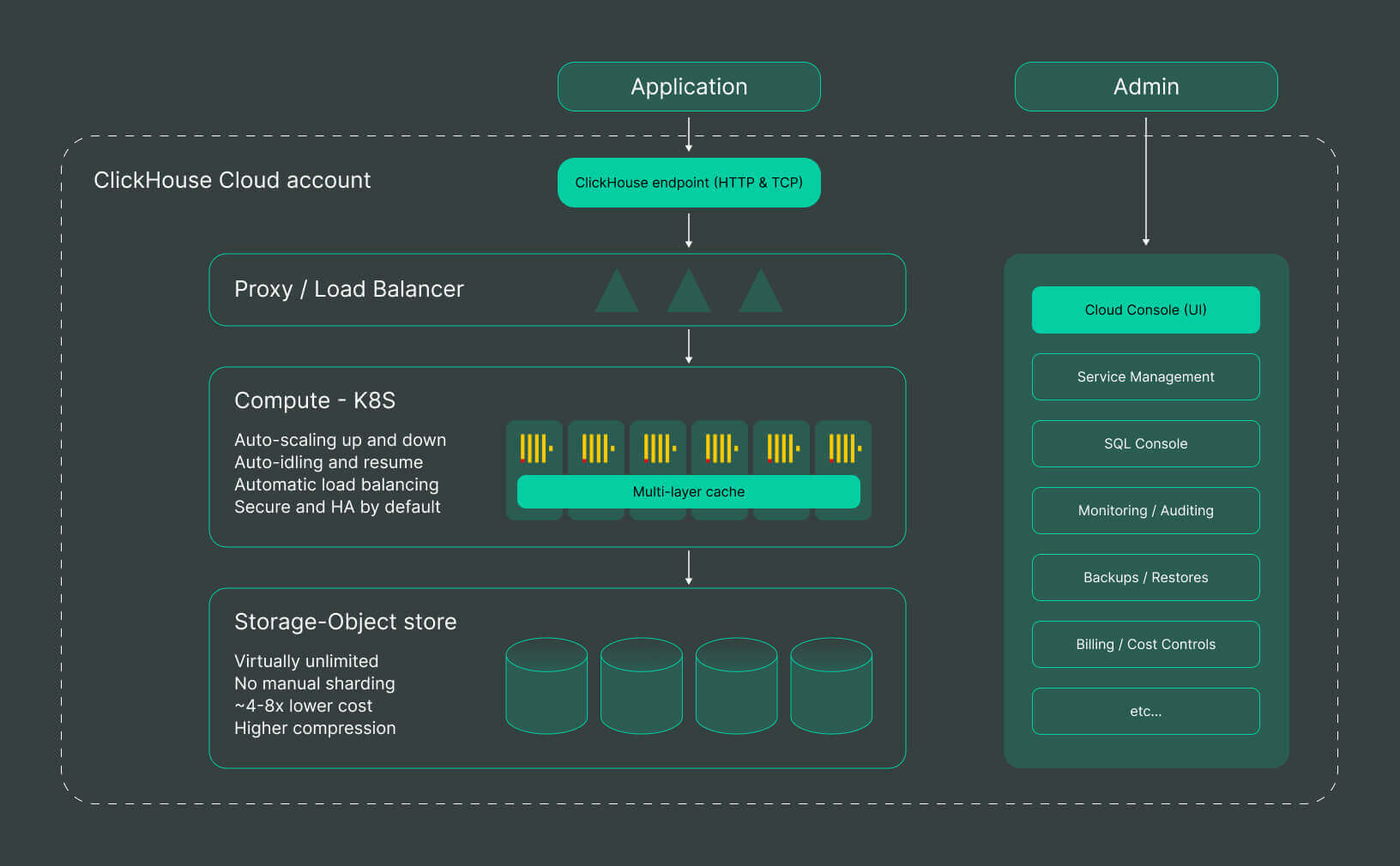Click the first triangle in Proxy/Load Balancer

click(x=617, y=292)
